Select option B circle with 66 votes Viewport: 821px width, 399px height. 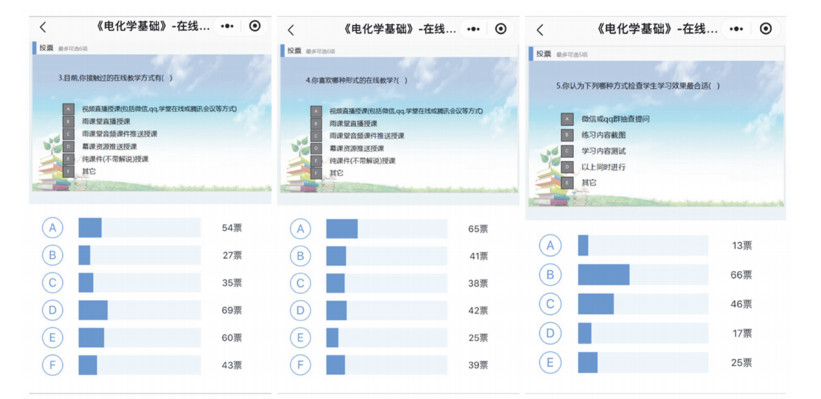(x=550, y=274)
